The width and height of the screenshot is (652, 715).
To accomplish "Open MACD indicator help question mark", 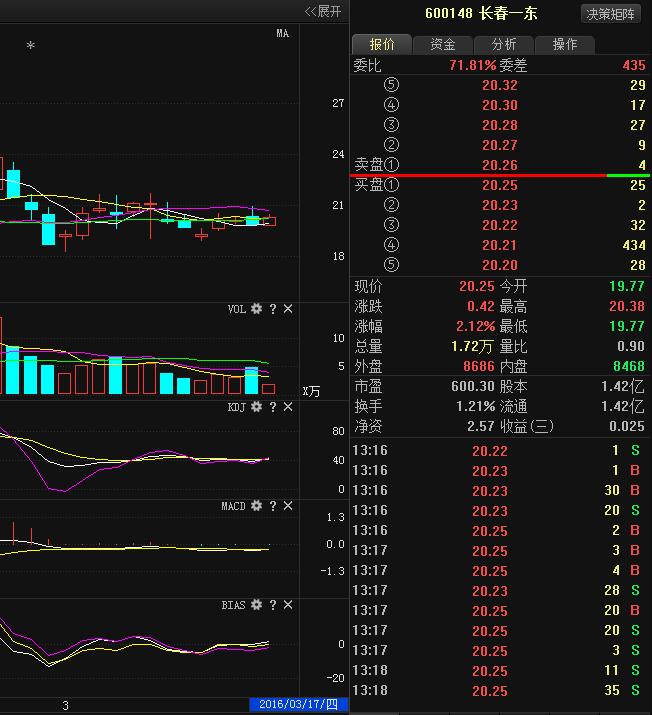I will pyautogui.click(x=273, y=506).
